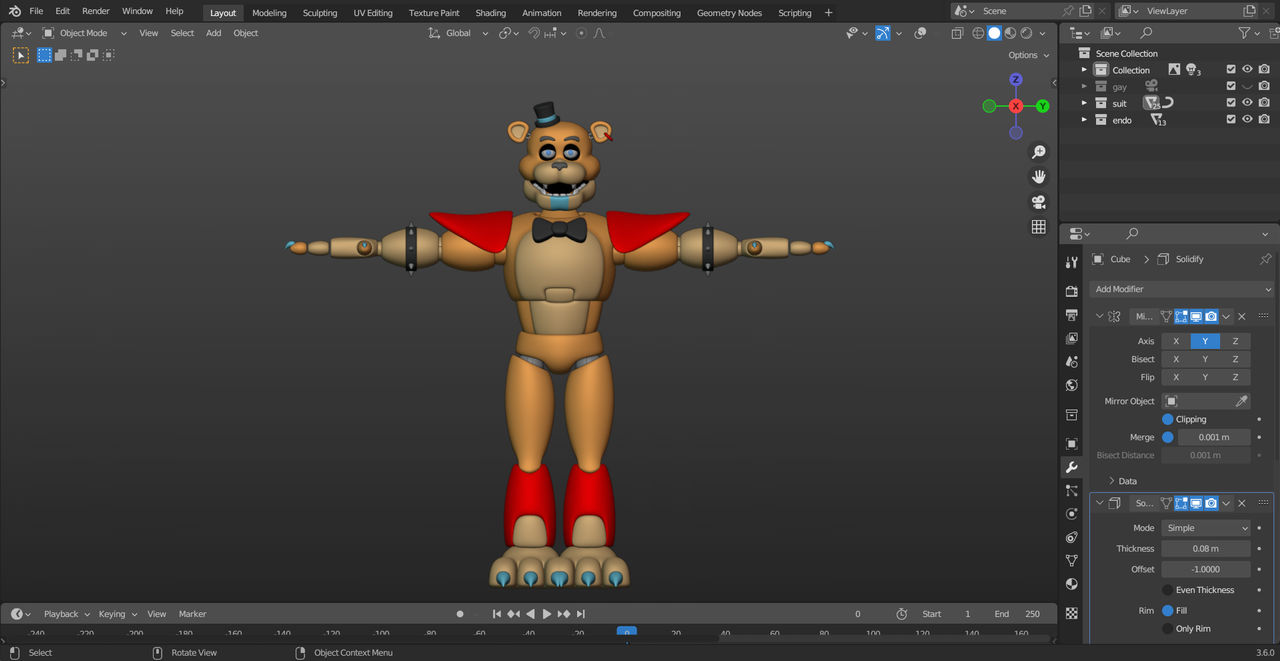The width and height of the screenshot is (1280, 661).
Task: Pick mirror object with the eyedropper
Action: coord(1241,401)
